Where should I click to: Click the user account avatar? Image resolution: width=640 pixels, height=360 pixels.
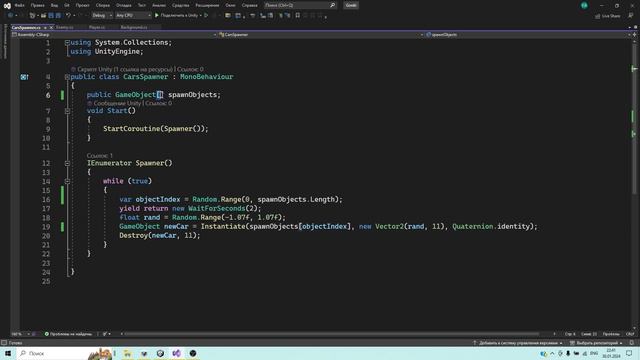584,5
